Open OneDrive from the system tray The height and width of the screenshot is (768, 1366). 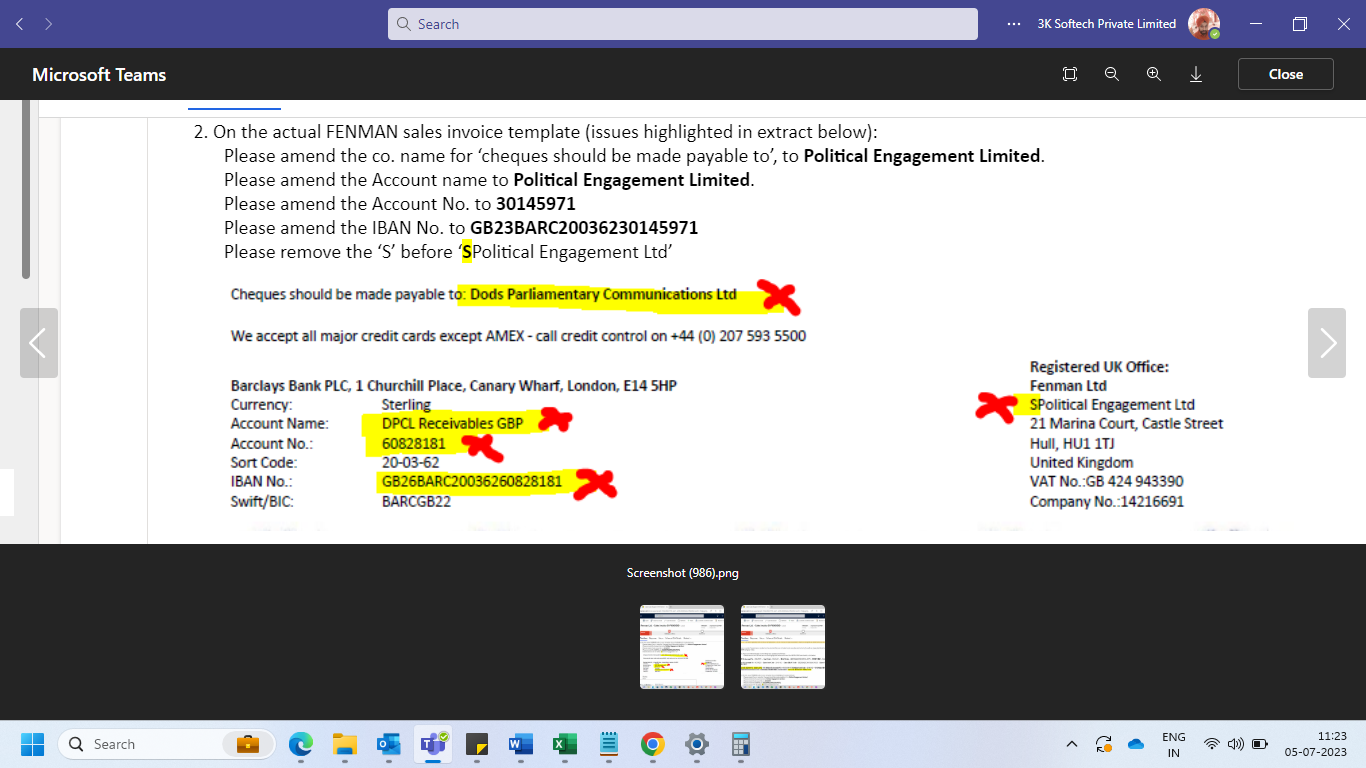[x=1135, y=744]
